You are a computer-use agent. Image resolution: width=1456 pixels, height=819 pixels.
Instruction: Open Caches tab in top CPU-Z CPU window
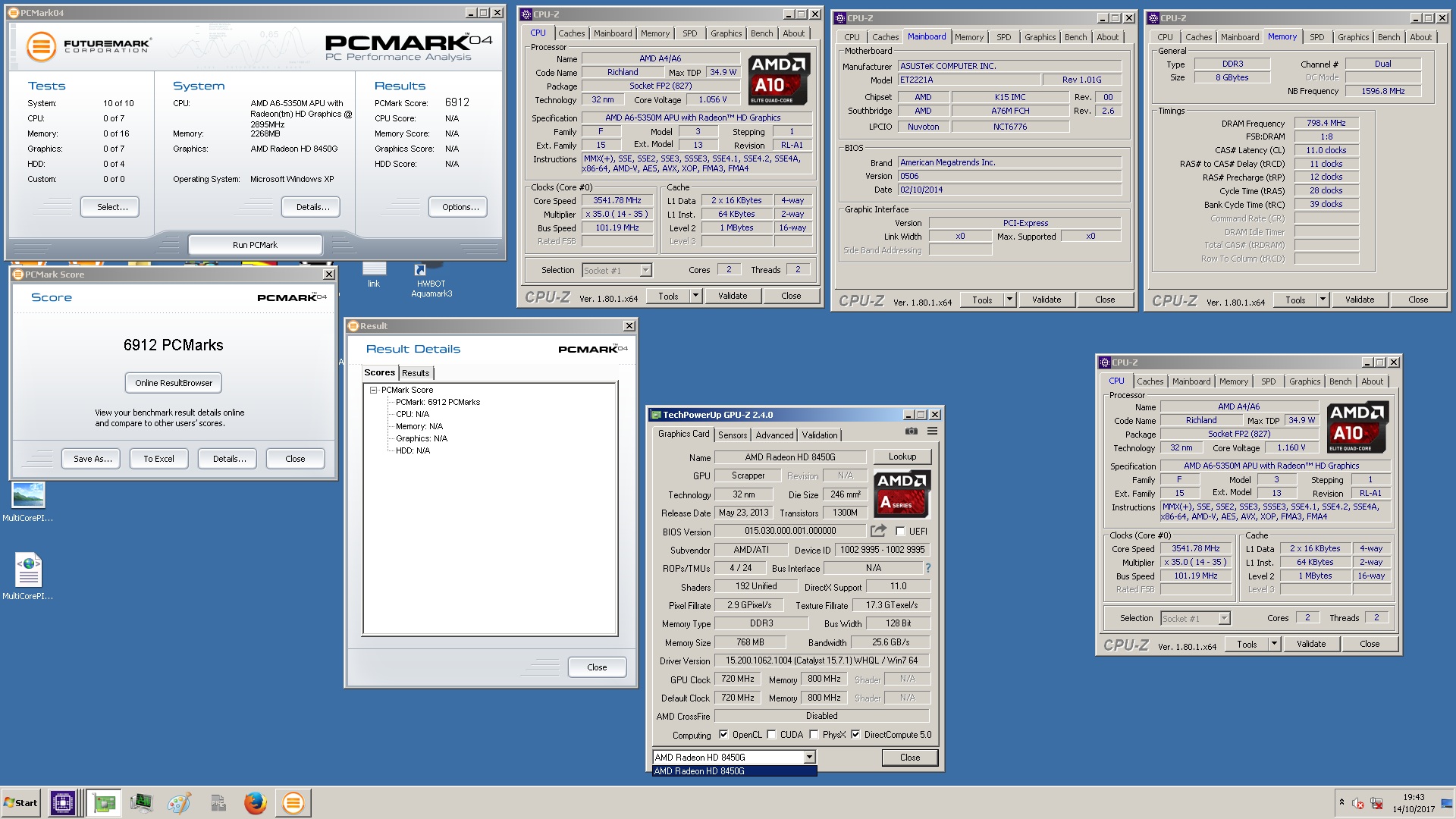coord(571,33)
